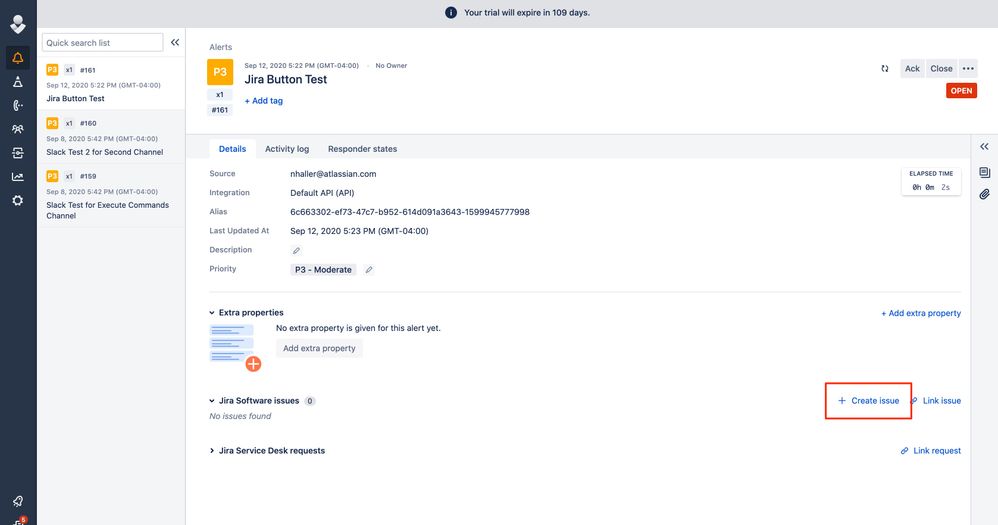Image resolution: width=998 pixels, height=525 pixels.
Task: Click the trial info icon in banner
Action: (451, 13)
